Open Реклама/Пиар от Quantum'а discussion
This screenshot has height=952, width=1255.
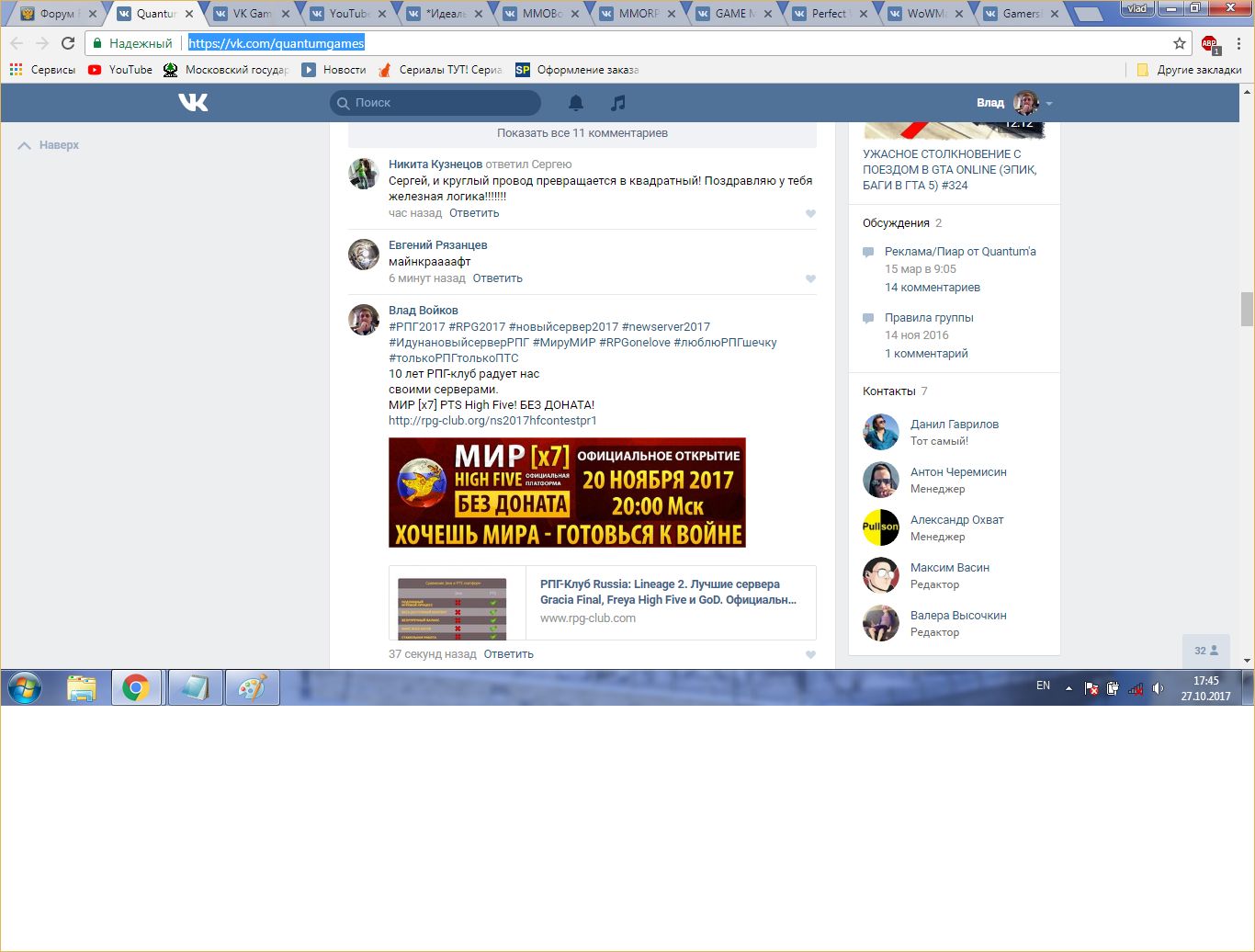pos(960,252)
